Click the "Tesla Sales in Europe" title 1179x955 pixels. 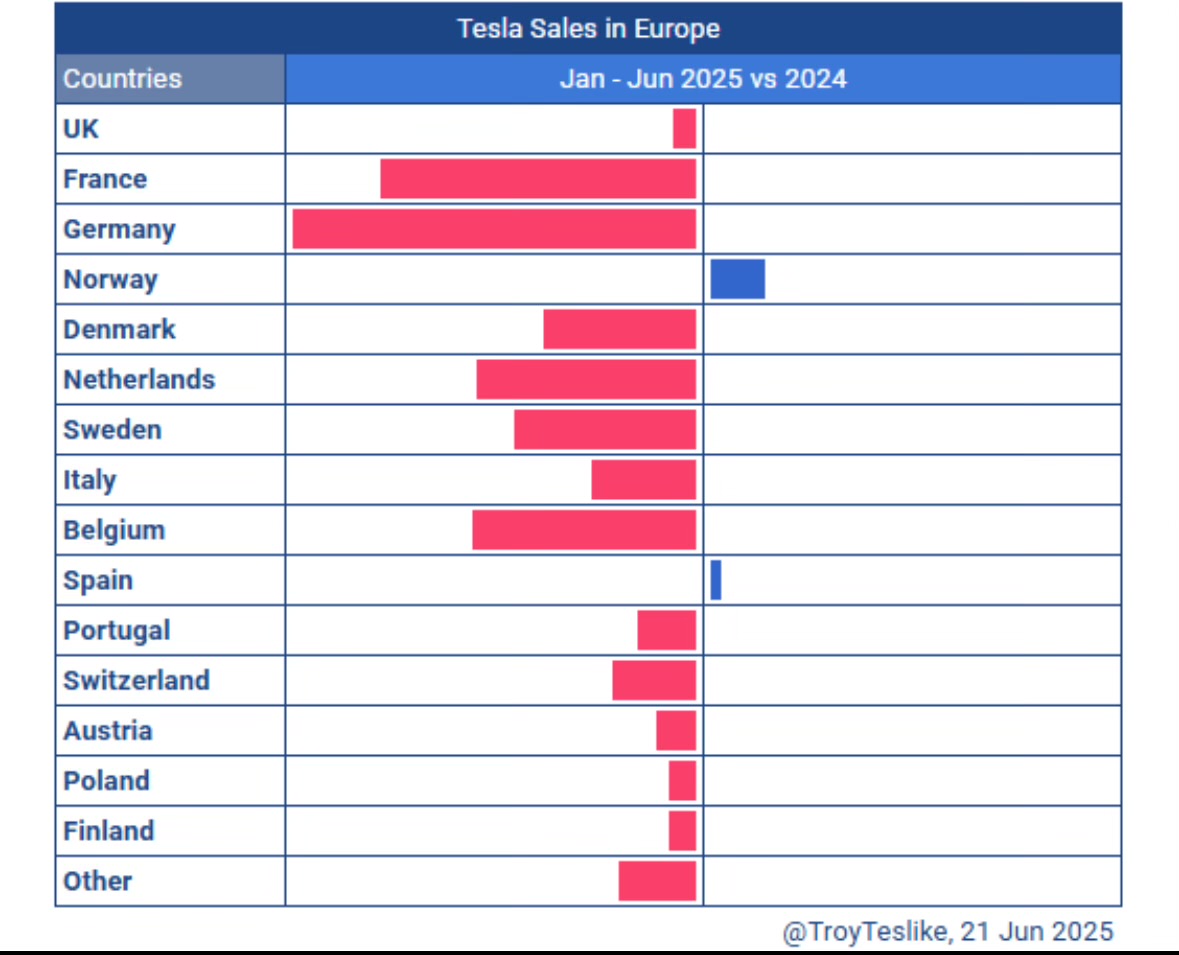(588, 28)
